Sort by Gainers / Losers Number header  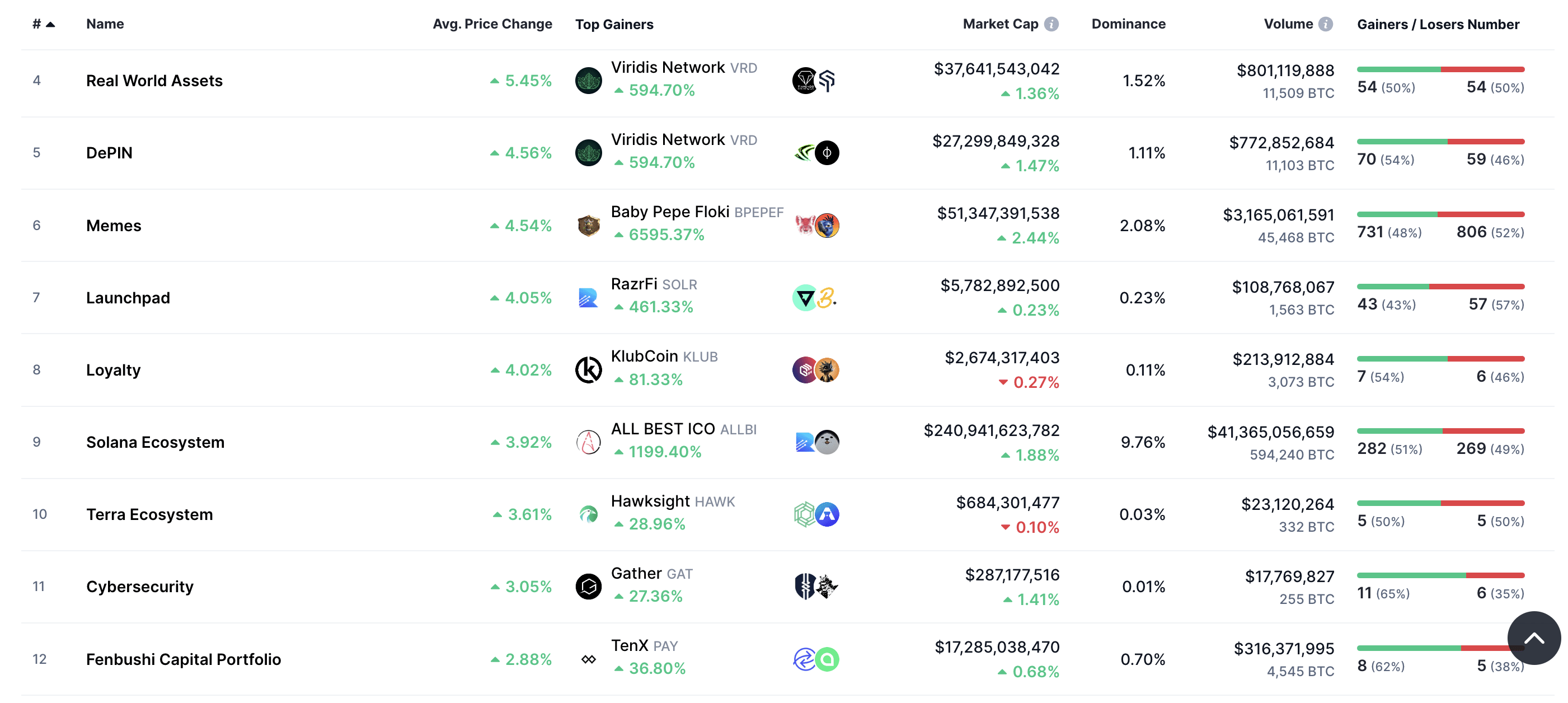point(1438,24)
